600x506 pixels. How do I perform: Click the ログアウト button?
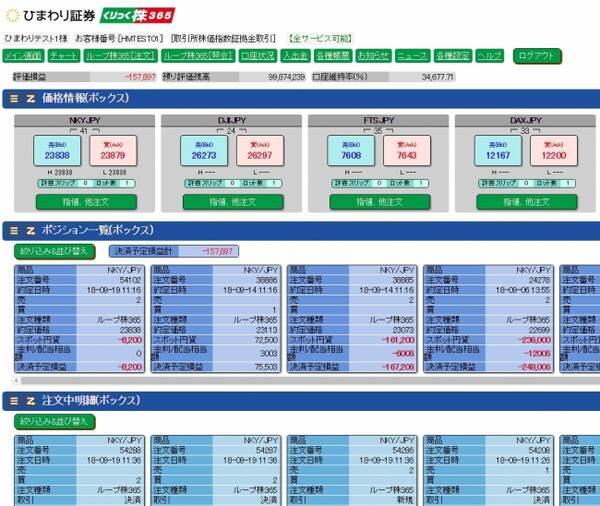tap(537, 56)
